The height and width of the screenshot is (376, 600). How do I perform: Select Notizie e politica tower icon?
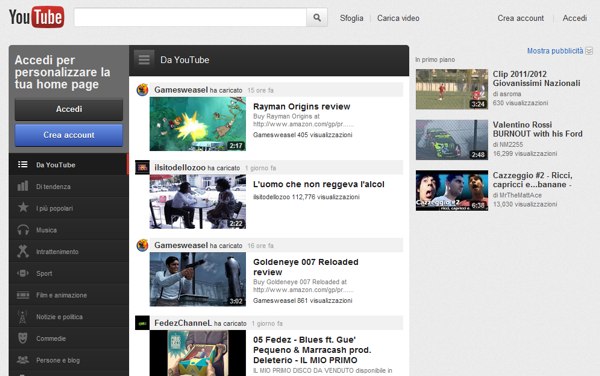(23, 317)
